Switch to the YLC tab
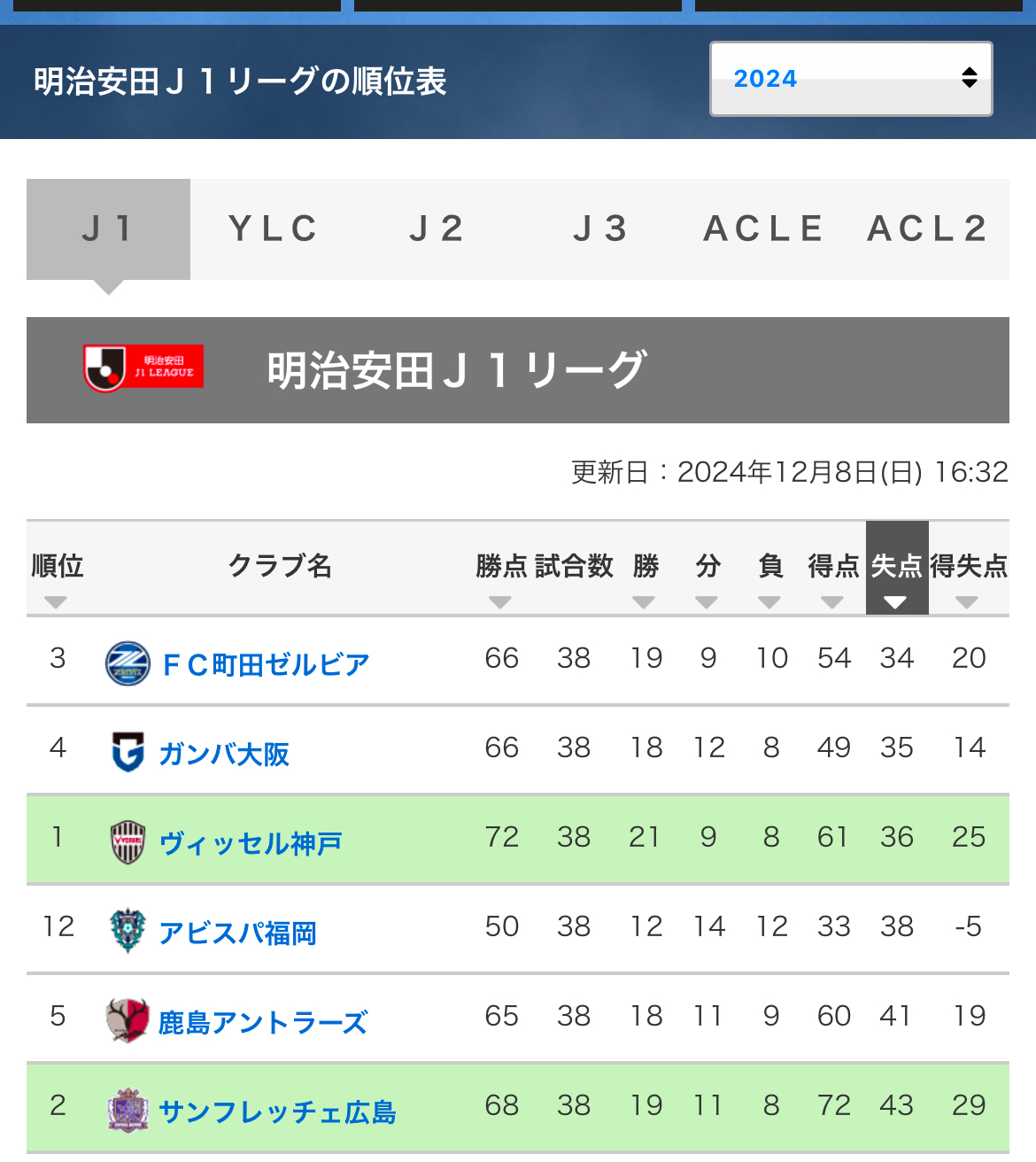The image size is (1036, 1162). 273,229
